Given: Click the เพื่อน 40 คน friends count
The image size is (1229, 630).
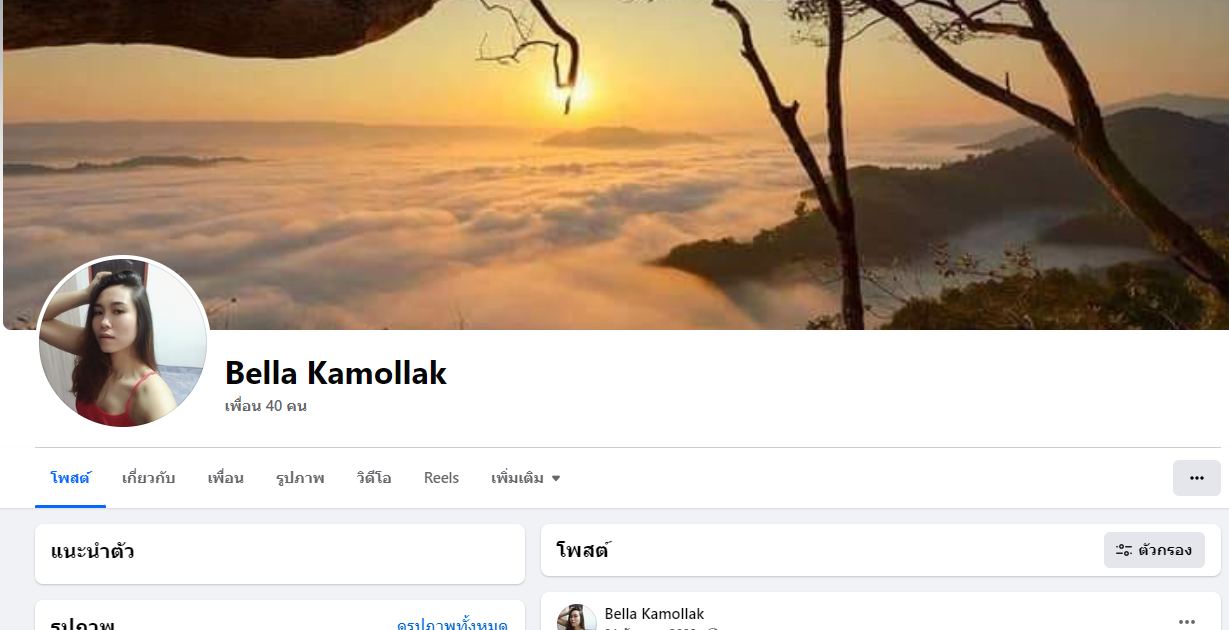Looking at the screenshot, I should click(266, 406).
